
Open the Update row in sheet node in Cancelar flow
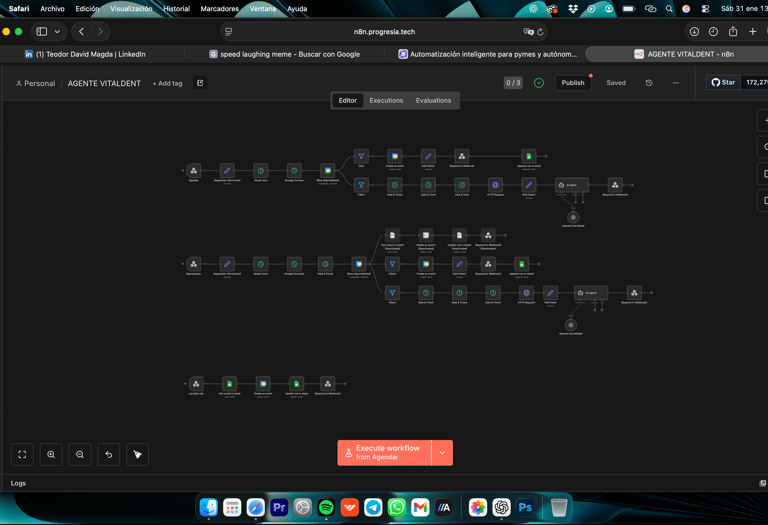[296, 384]
